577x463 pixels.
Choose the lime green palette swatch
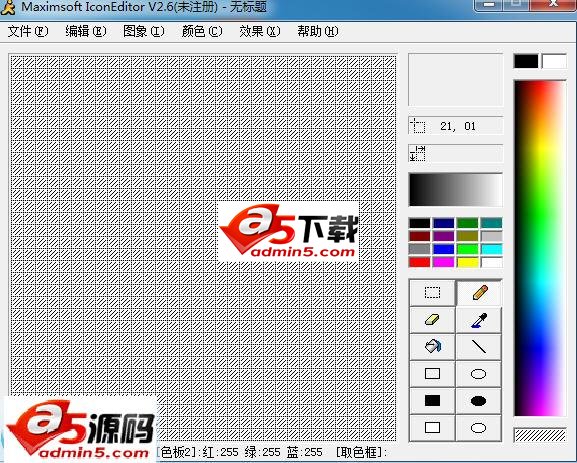tap(467, 249)
